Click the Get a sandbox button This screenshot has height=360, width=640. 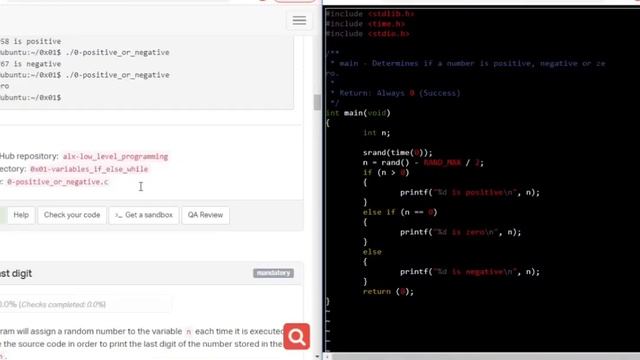144,215
